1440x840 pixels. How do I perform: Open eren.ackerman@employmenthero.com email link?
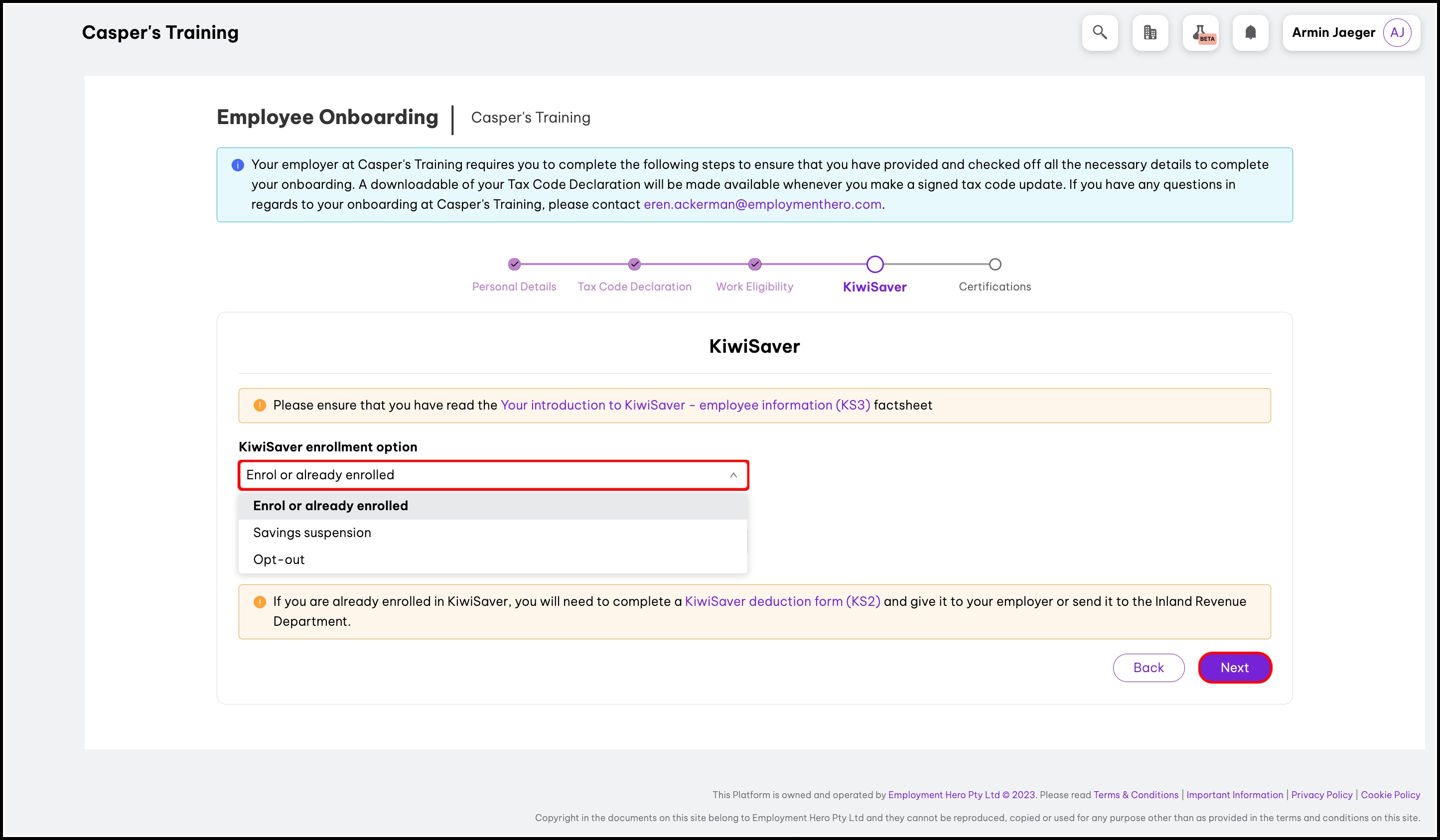(x=762, y=204)
